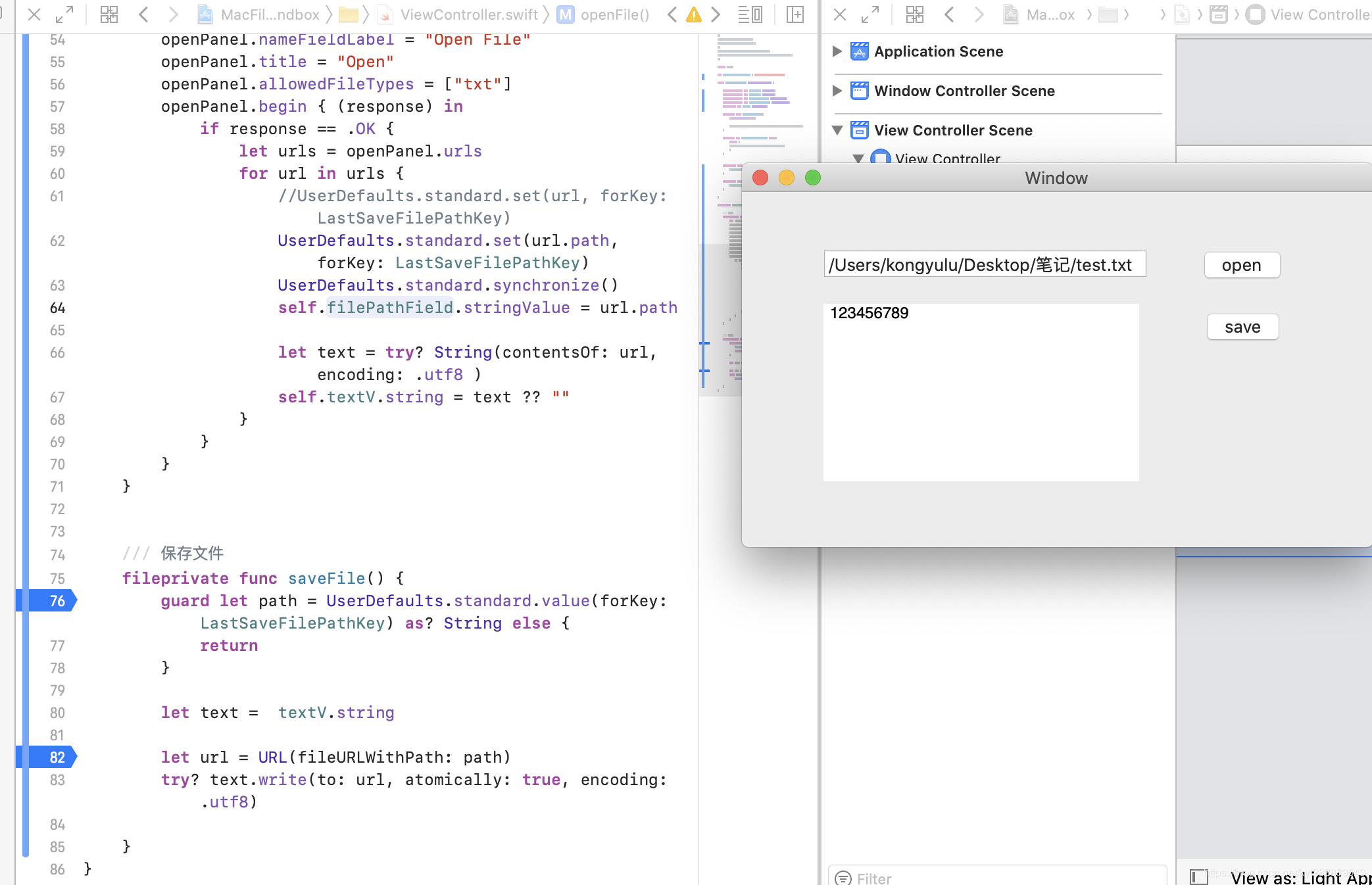This screenshot has height=885, width=1372.
Task: Click the file path text field
Action: (984, 264)
